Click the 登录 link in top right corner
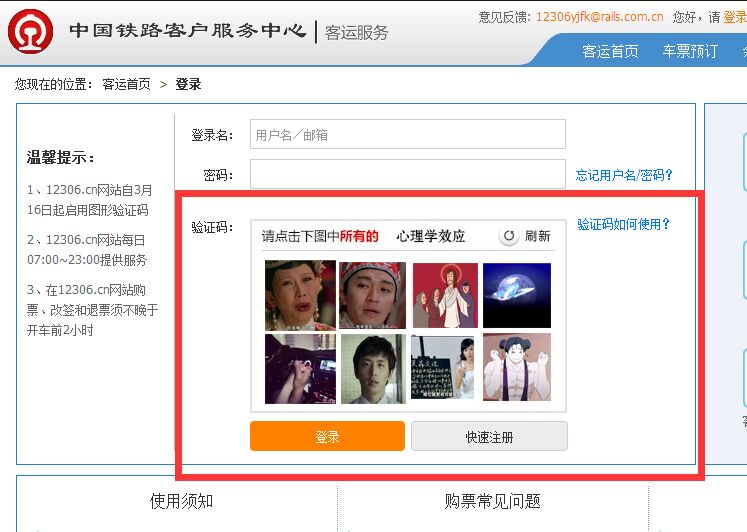The height and width of the screenshot is (532, 747). click(x=735, y=17)
